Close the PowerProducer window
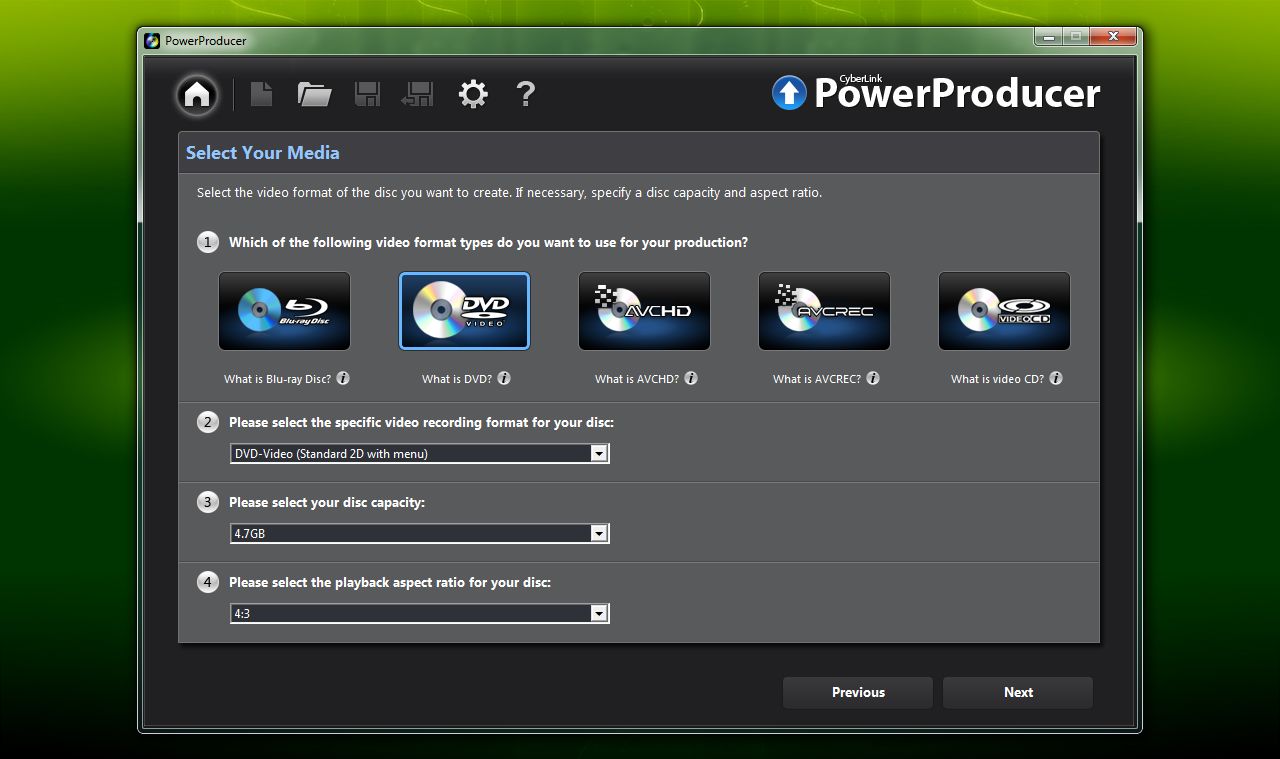 point(1111,37)
